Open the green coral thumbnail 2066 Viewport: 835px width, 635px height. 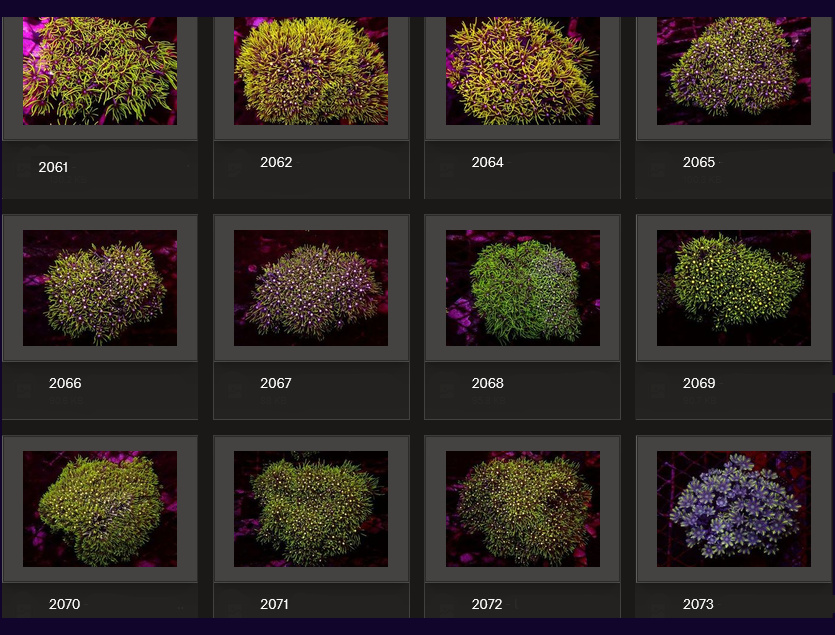click(100, 288)
